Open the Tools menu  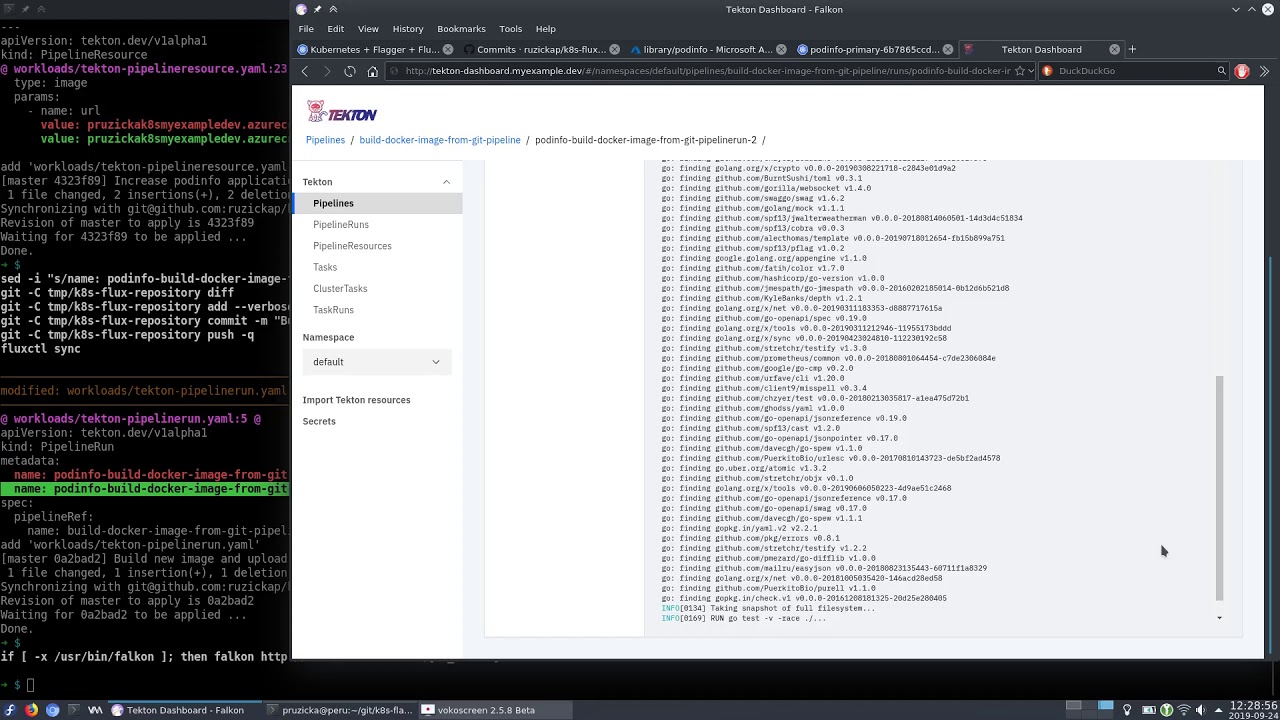click(510, 29)
